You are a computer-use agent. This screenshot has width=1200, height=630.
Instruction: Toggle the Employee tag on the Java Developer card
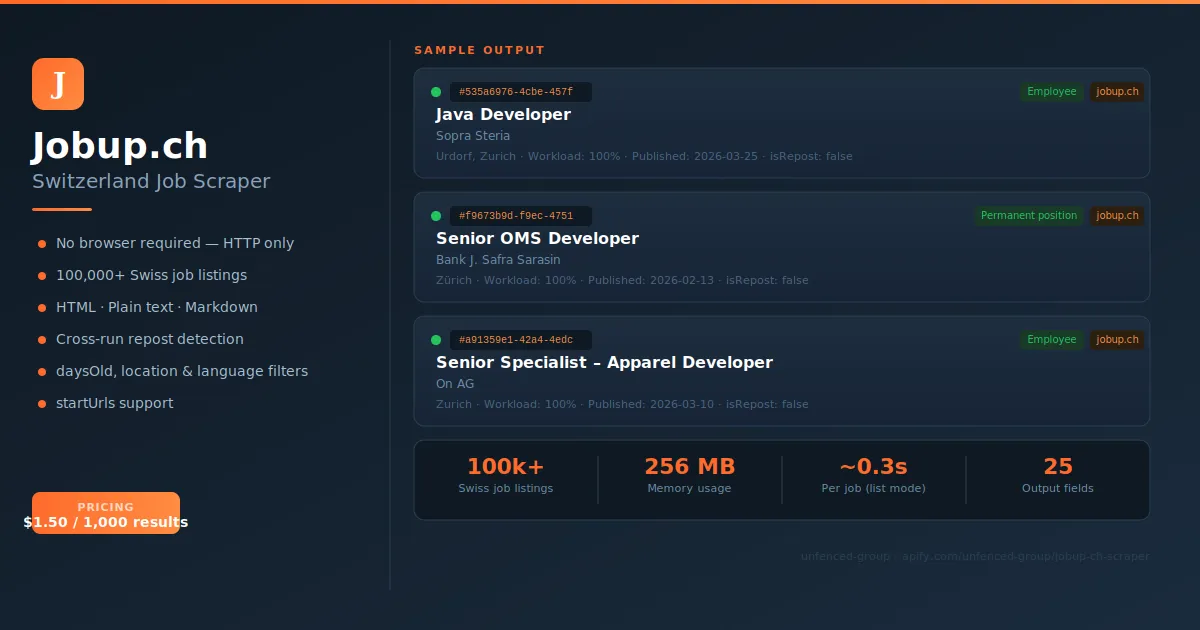click(x=1051, y=91)
